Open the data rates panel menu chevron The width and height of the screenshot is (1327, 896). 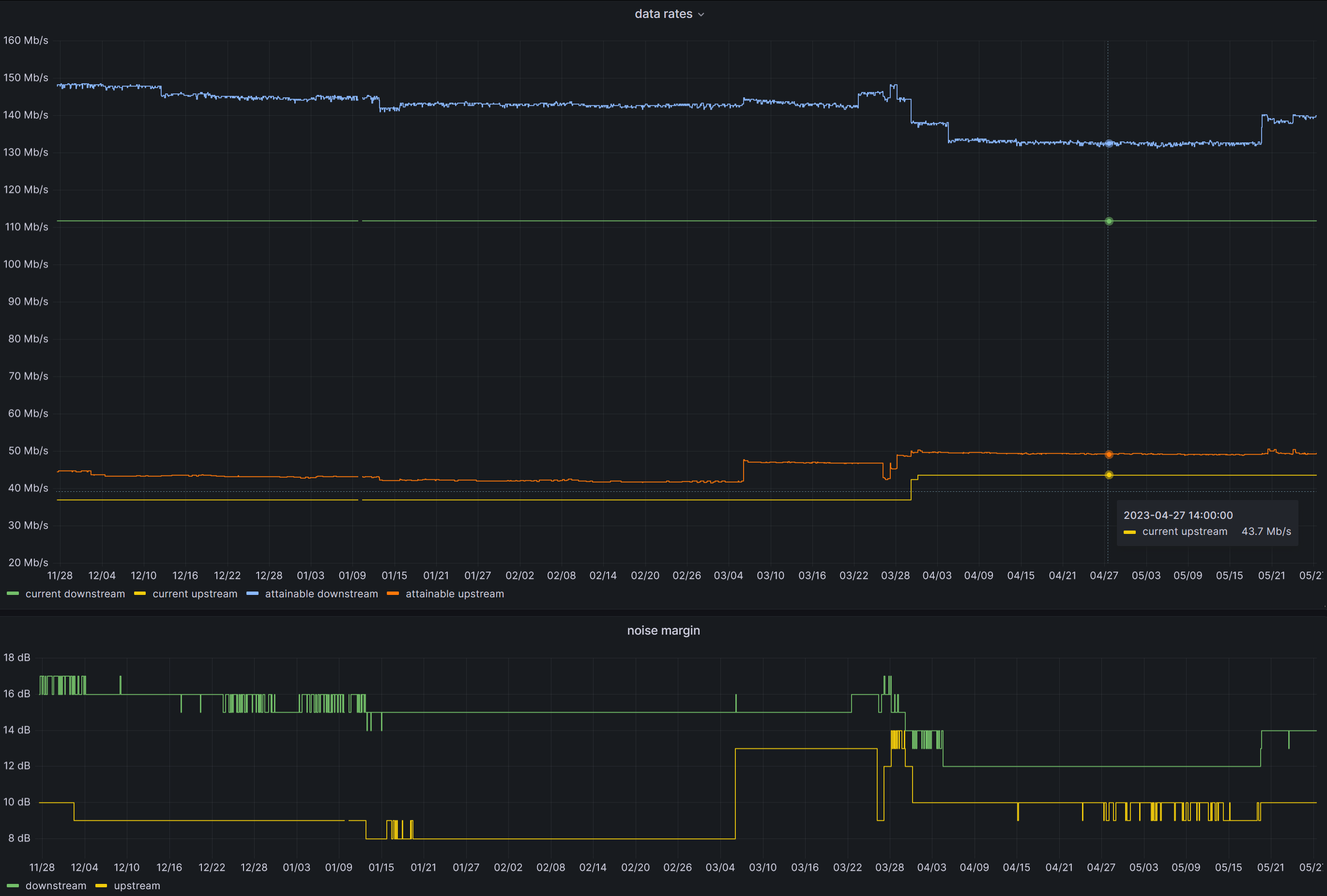[x=701, y=15]
